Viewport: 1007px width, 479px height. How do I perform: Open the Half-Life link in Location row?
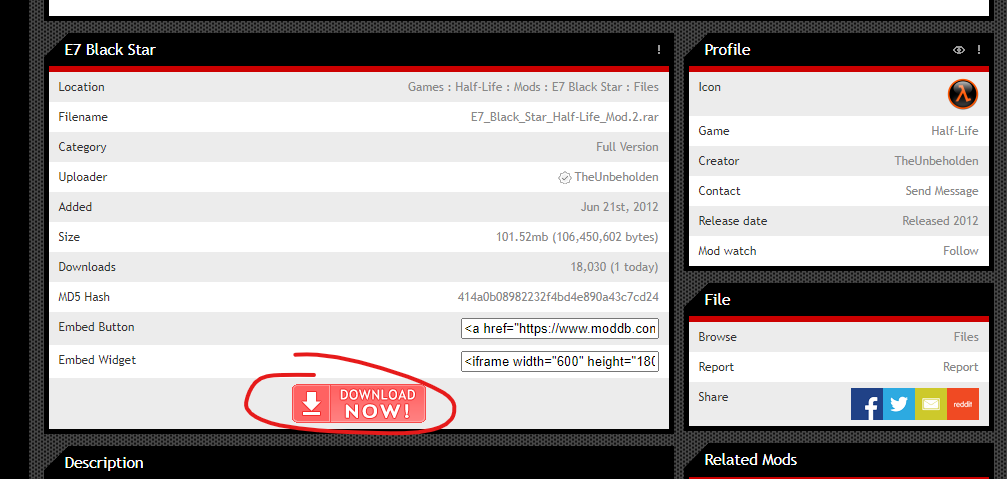(478, 87)
